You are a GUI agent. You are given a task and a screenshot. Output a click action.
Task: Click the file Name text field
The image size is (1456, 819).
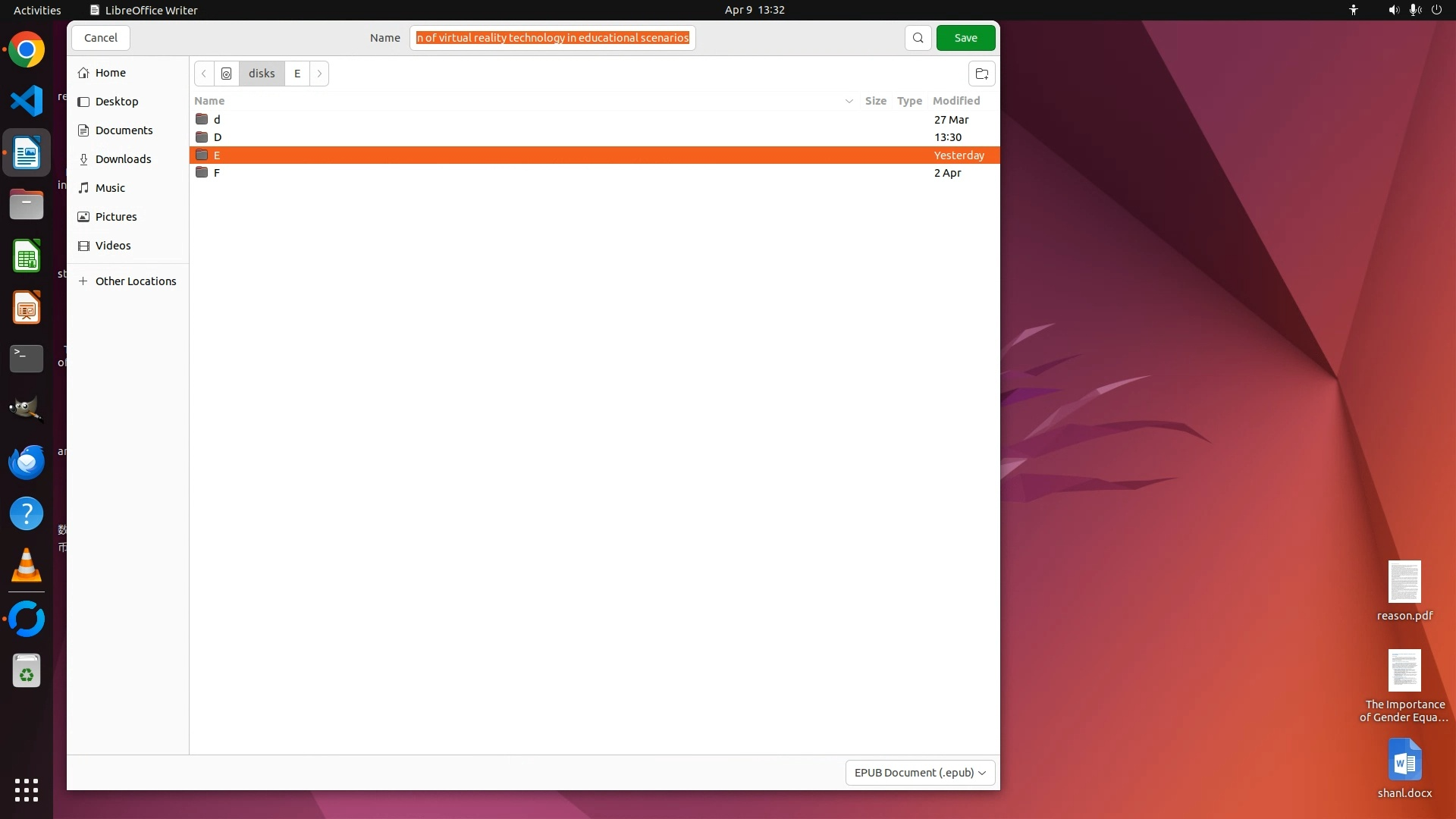tap(552, 38)
